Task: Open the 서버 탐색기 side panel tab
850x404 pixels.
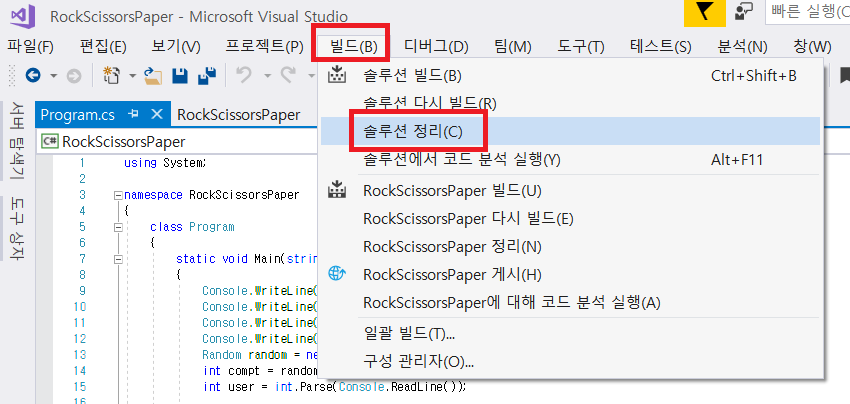Action: [18, 140]
